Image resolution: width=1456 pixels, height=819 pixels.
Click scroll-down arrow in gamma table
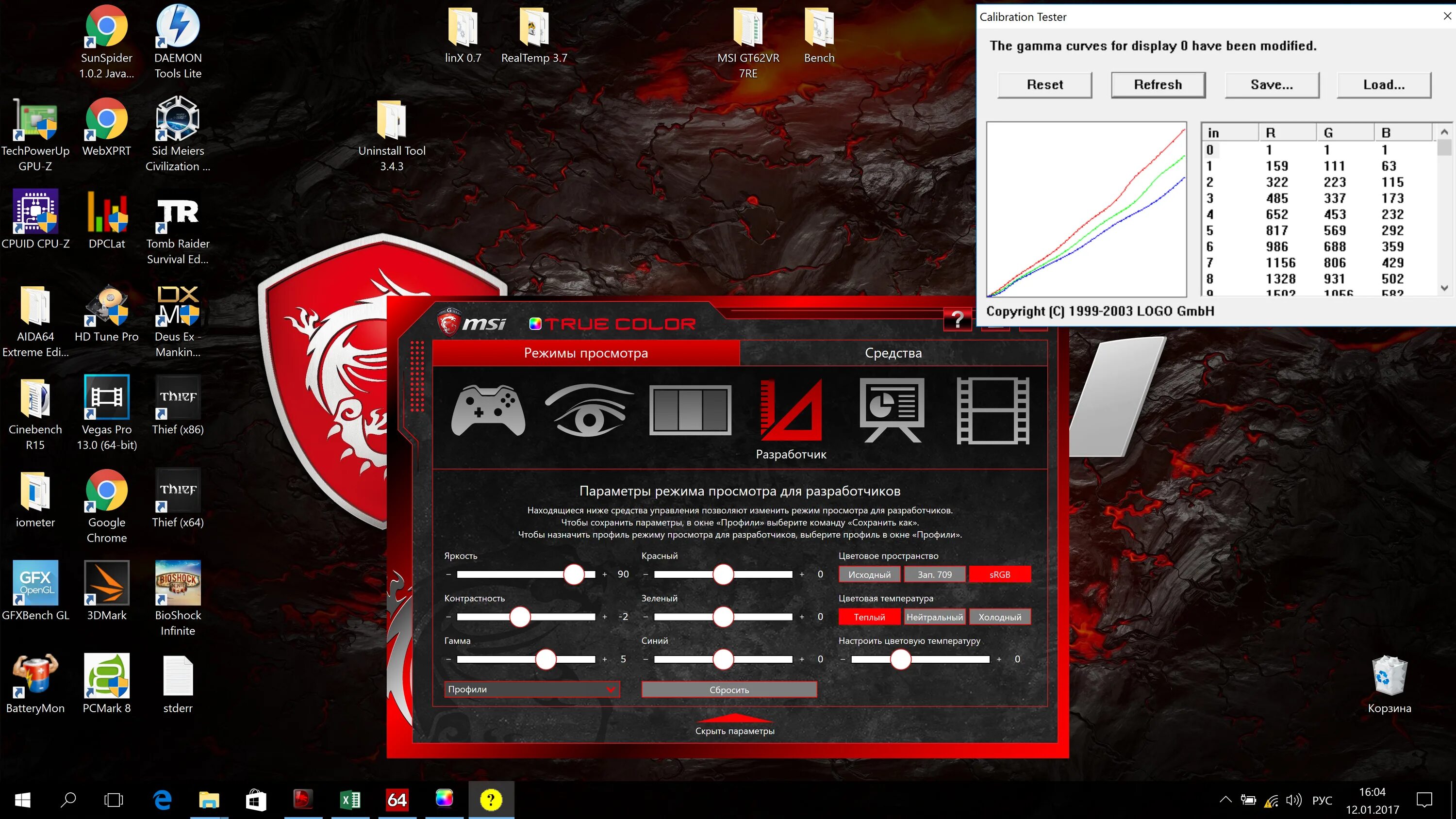1444,288
